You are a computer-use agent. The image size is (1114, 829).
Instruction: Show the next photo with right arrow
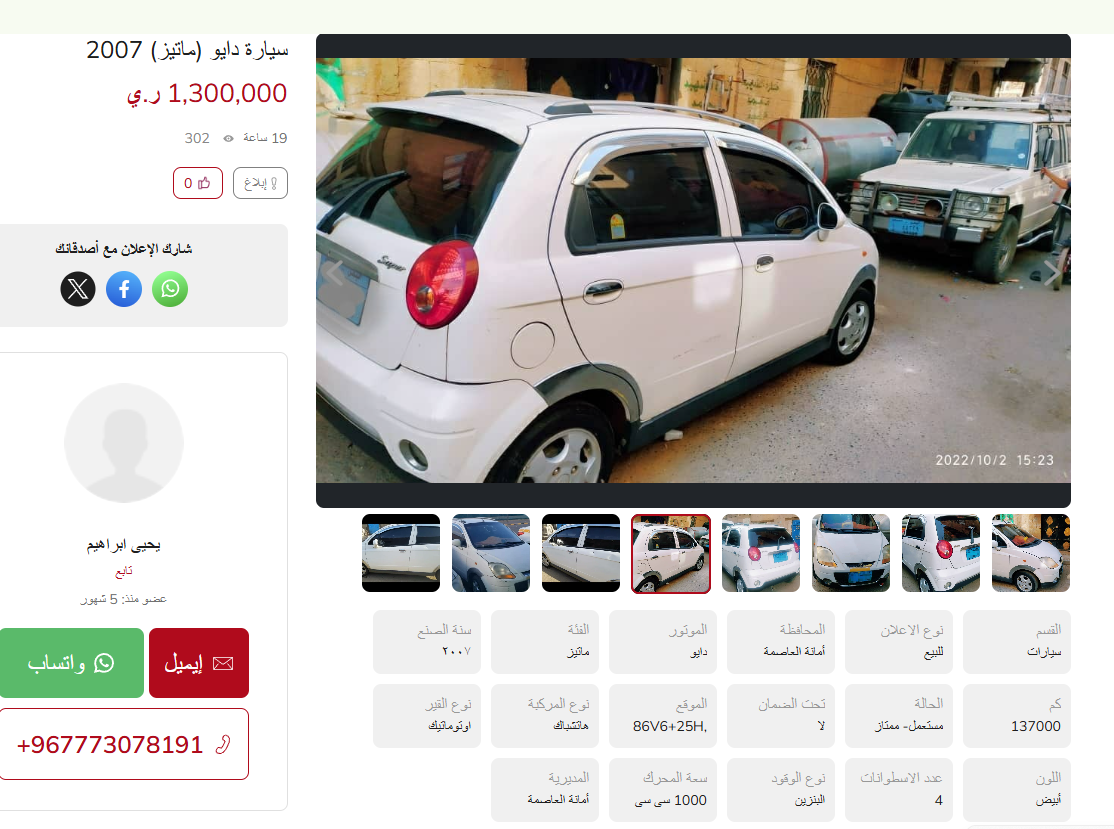[1052, 272]
